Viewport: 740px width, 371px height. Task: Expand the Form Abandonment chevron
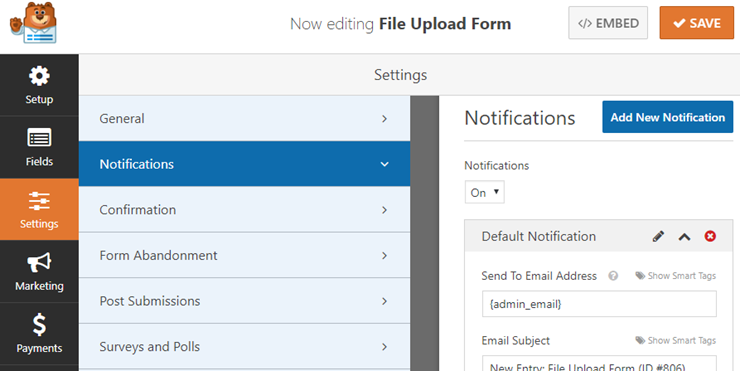385,256
